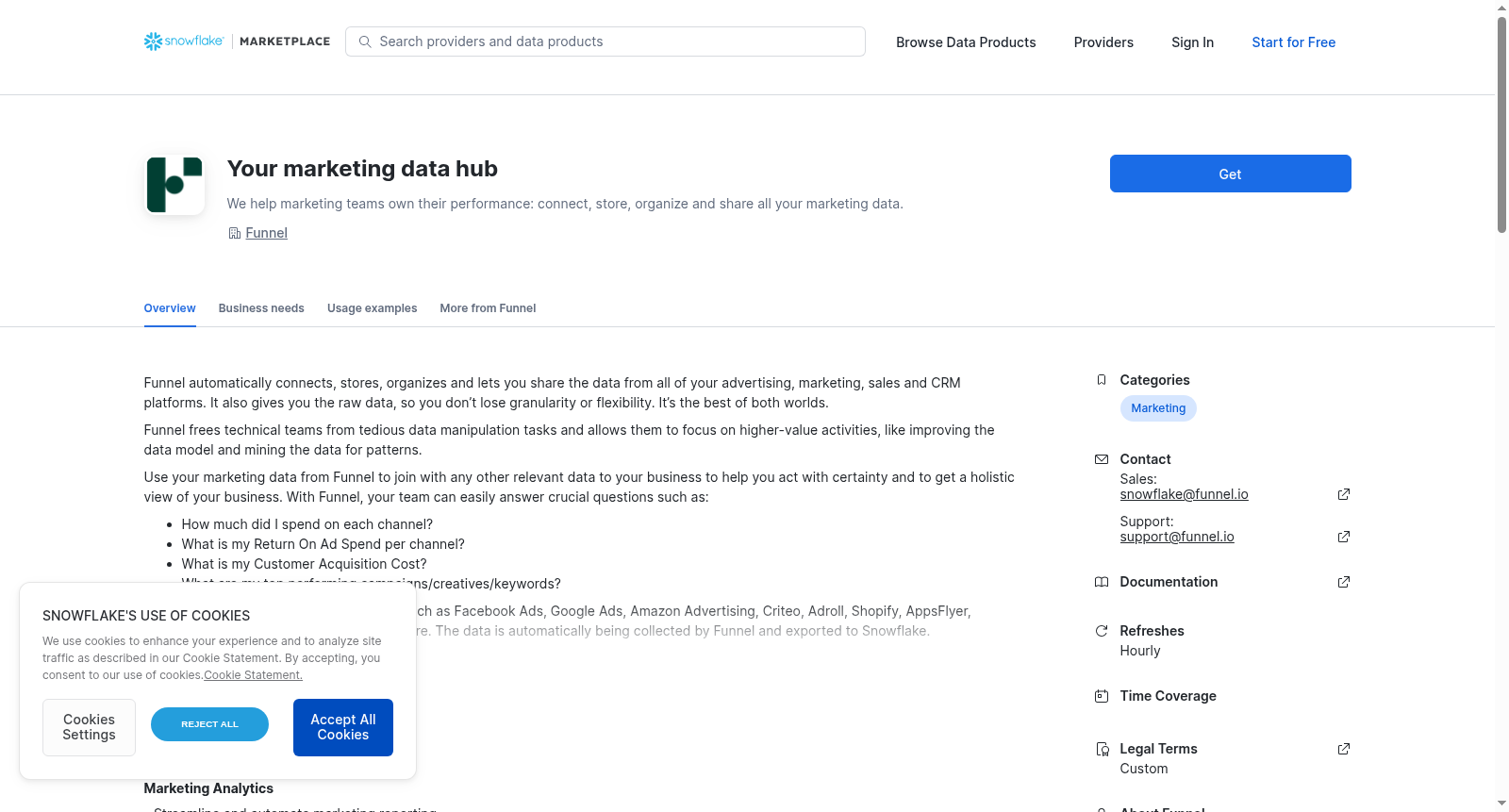Click Start for Free link
This screenshot has height=812, width=1509.
click(1293, 42)
